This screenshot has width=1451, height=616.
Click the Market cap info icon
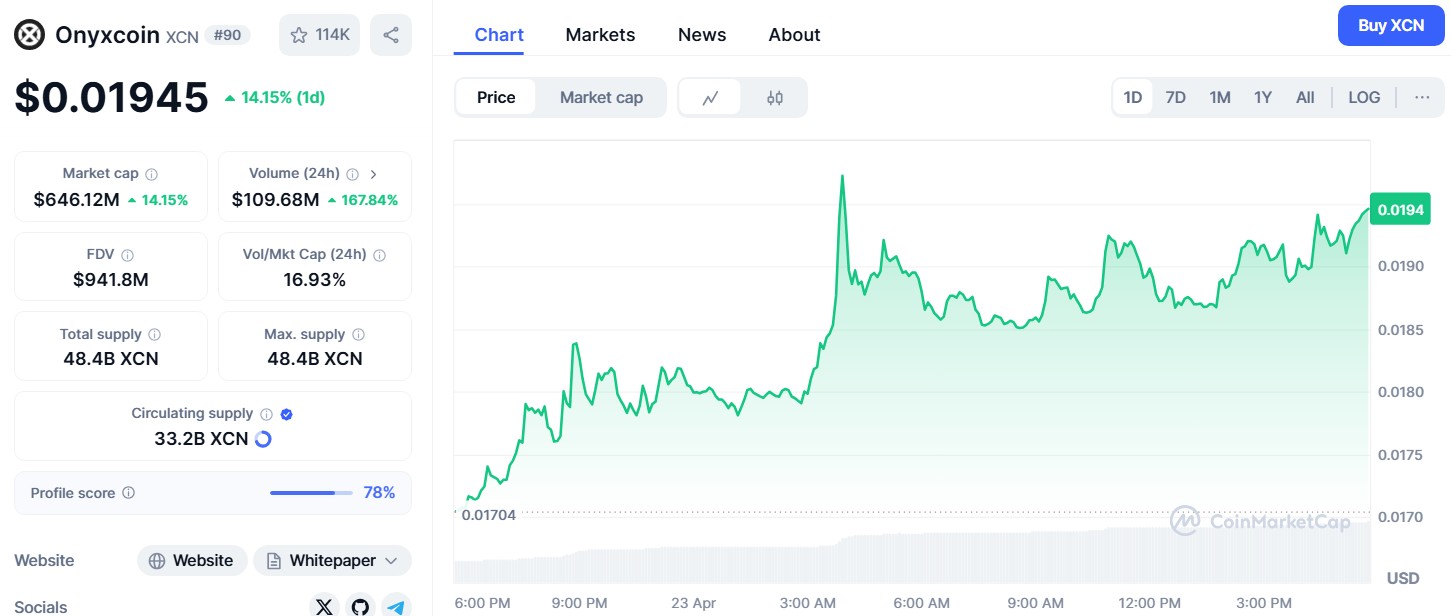(151, 174)
